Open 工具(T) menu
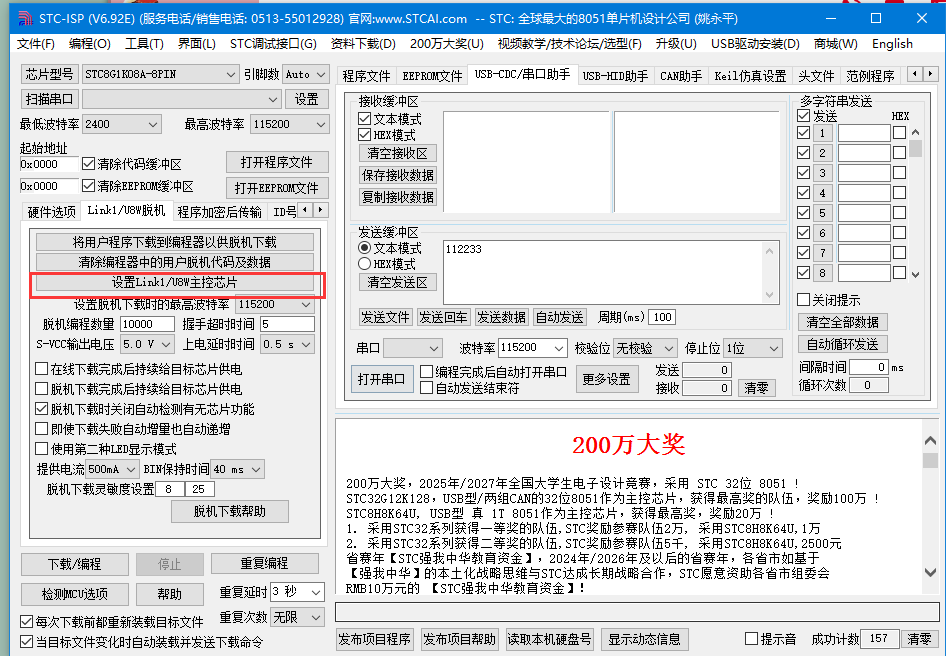The image size is (946, 656). pyautogui.click(x=144, y=43)
